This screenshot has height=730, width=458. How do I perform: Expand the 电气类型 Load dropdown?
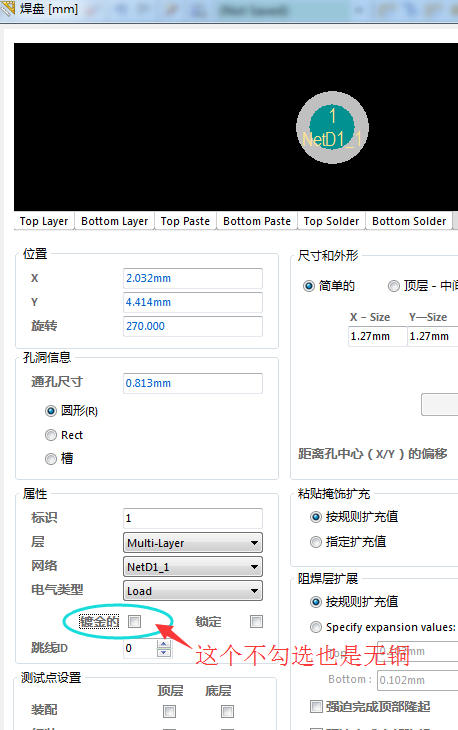tap(193, 591)
